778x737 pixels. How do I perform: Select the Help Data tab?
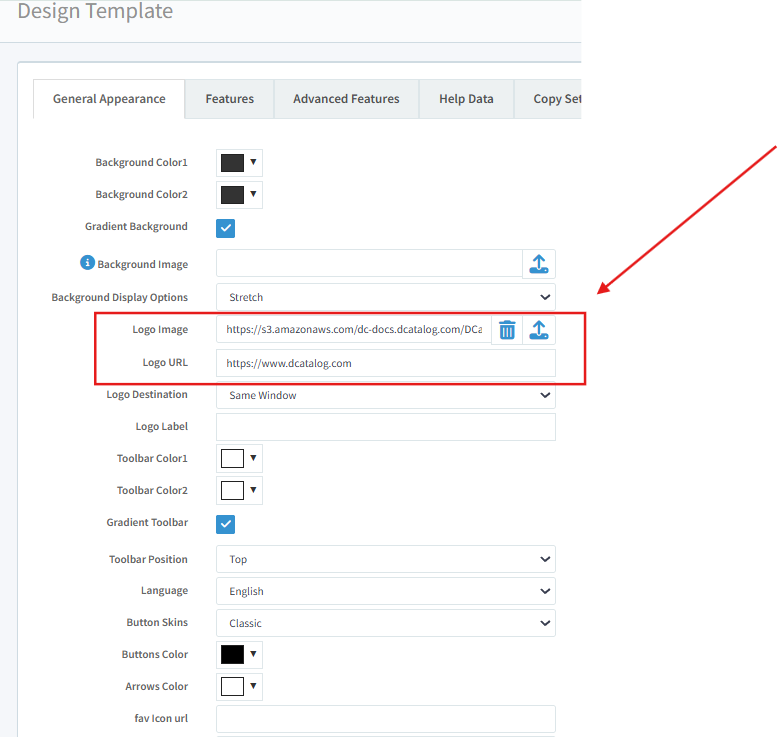tap(466, 99)
